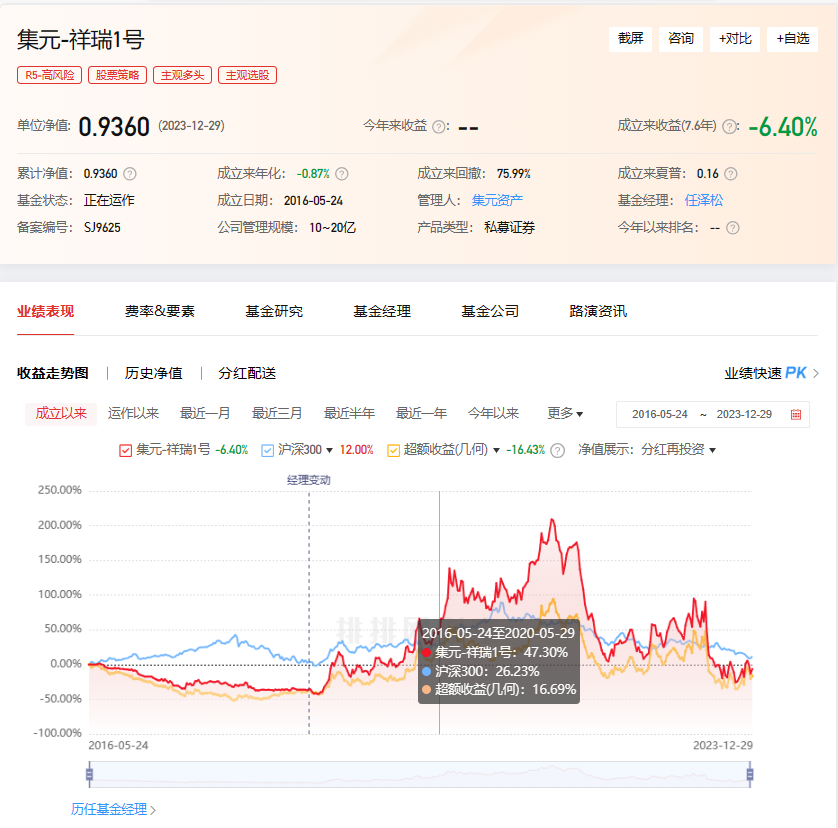This screenshot has height=828, width=838.
Task: Open manager 集元资产 link
Action: click(x=497, y=200)
